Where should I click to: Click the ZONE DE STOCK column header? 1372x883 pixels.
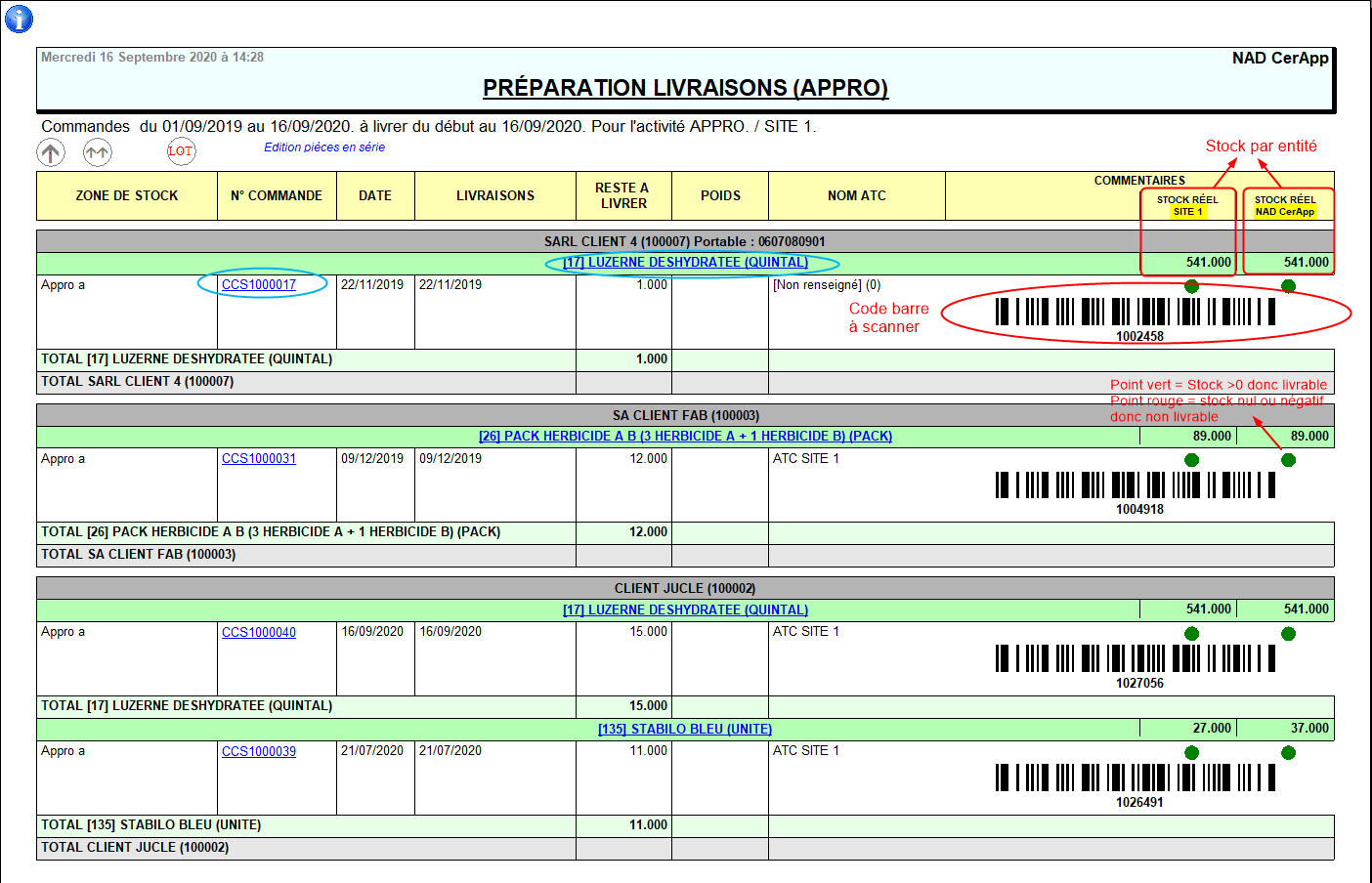click(127, 196)
